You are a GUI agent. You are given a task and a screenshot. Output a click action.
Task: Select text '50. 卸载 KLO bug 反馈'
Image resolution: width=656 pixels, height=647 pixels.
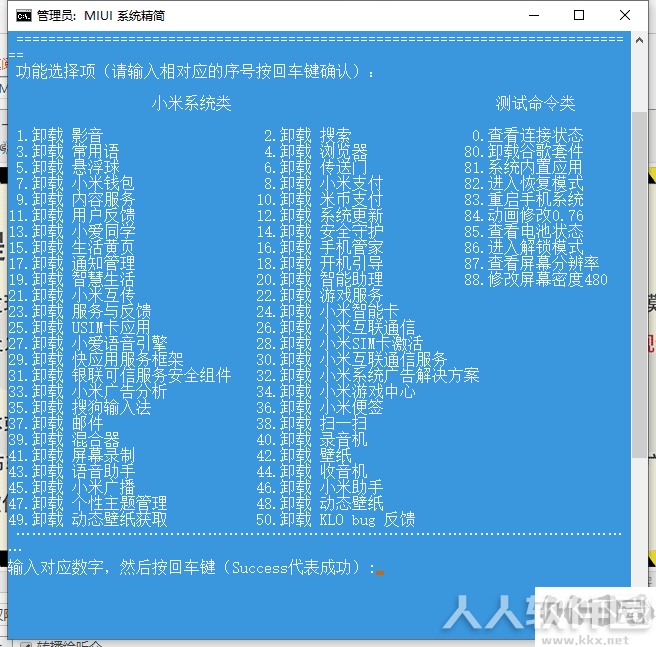336,519
